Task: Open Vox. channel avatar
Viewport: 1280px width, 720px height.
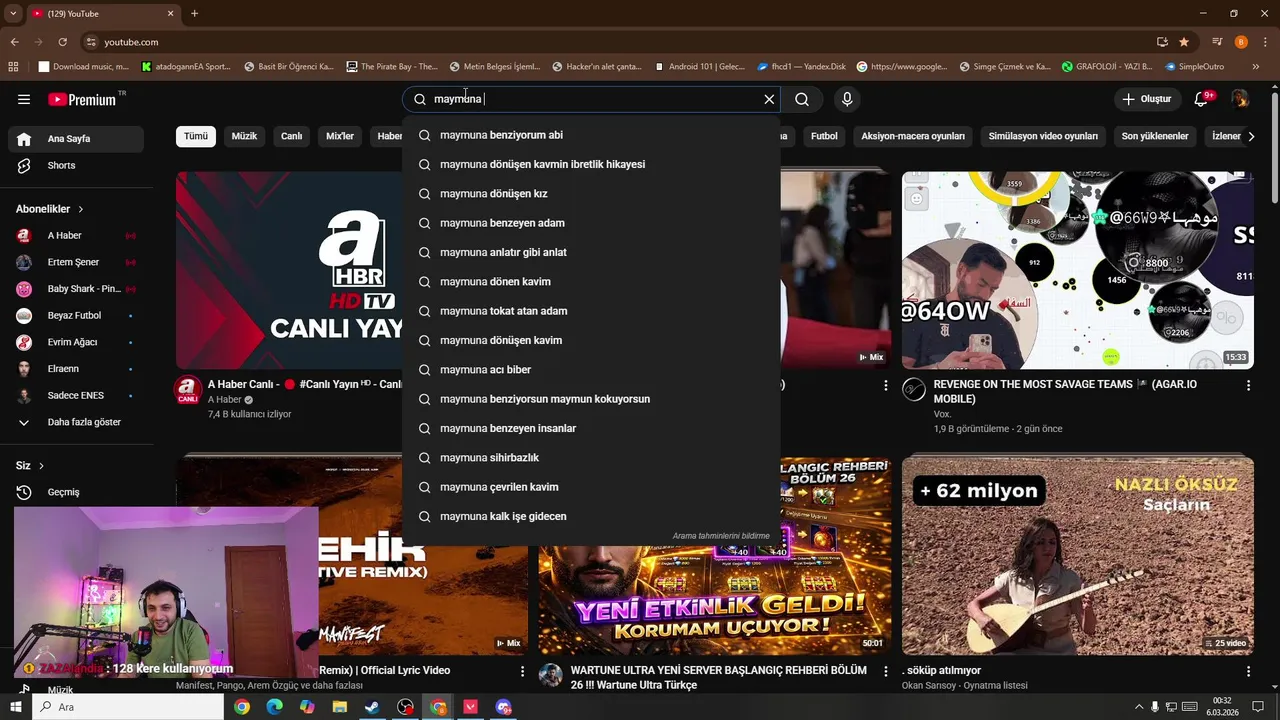Action: [914, 389]
